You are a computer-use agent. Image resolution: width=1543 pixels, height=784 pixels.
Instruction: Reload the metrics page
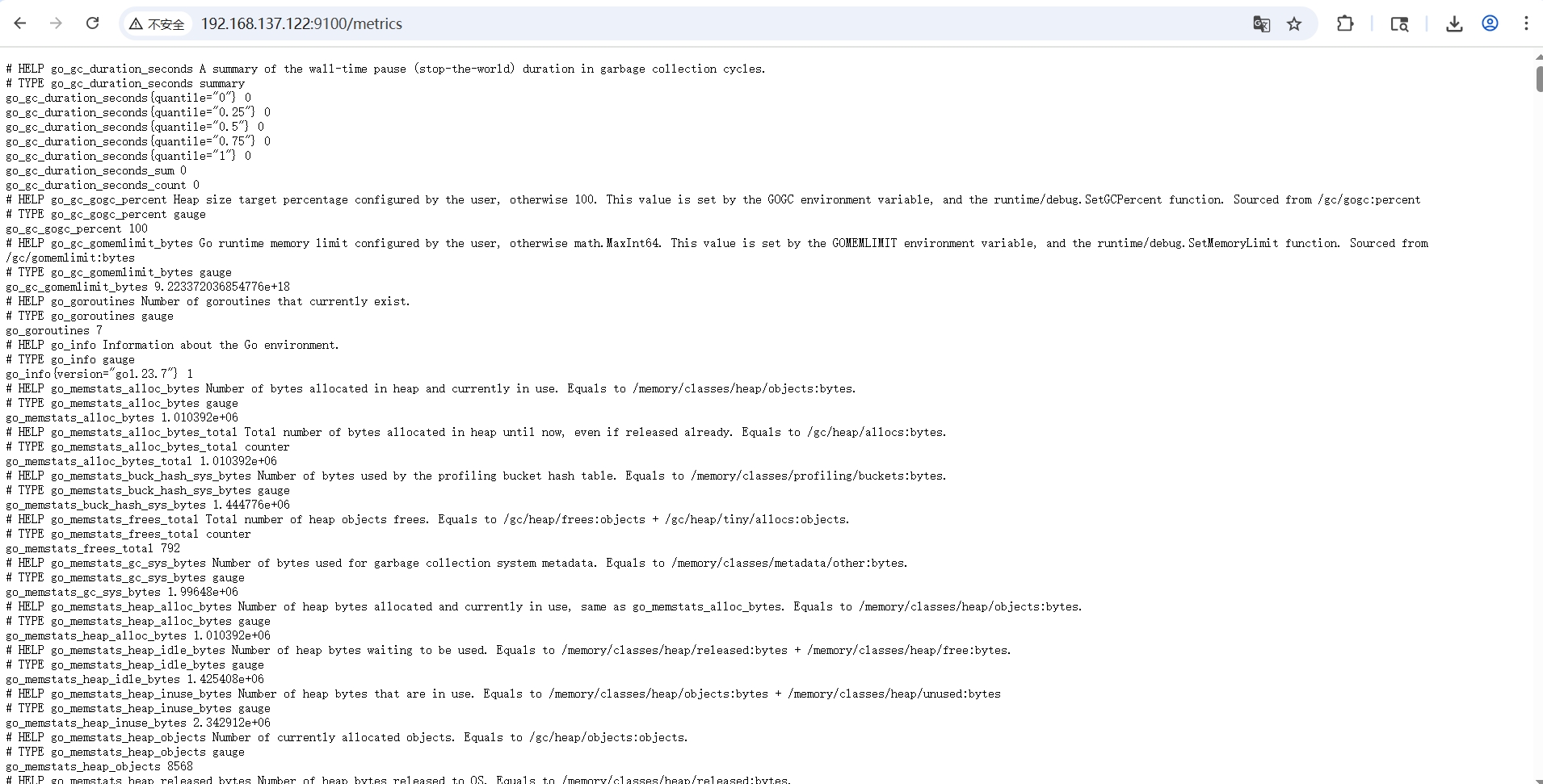[x=93, y=23]
